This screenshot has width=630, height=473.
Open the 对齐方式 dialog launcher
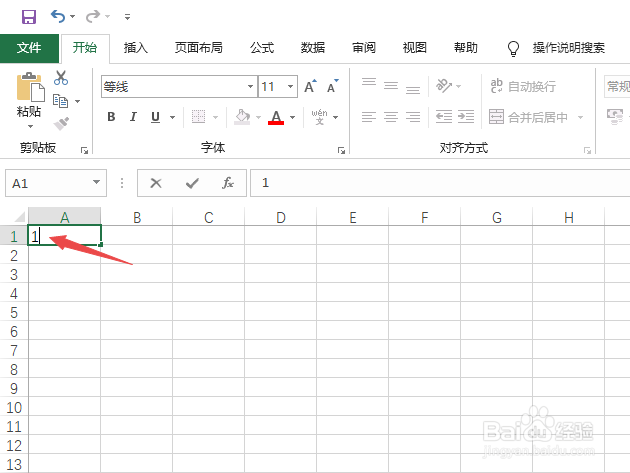pyautogui.click(x=587, y=151)
